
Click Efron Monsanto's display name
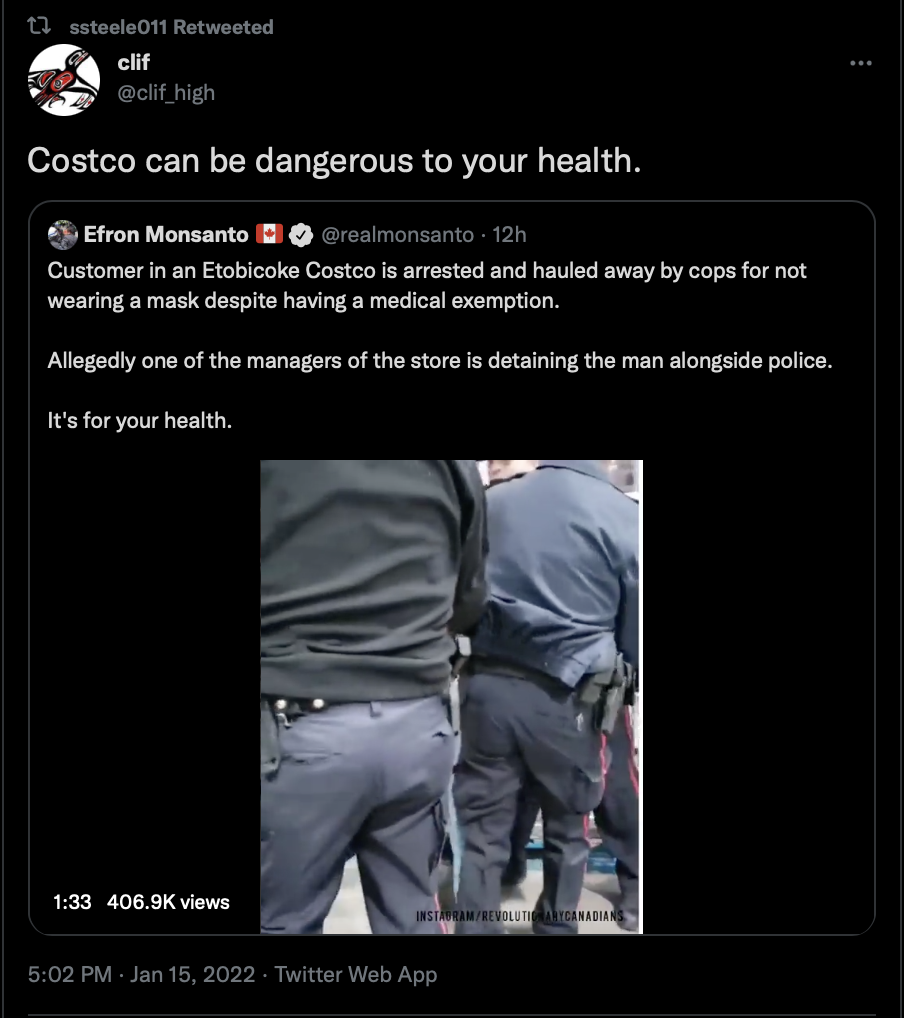click(x=166, y=234)
